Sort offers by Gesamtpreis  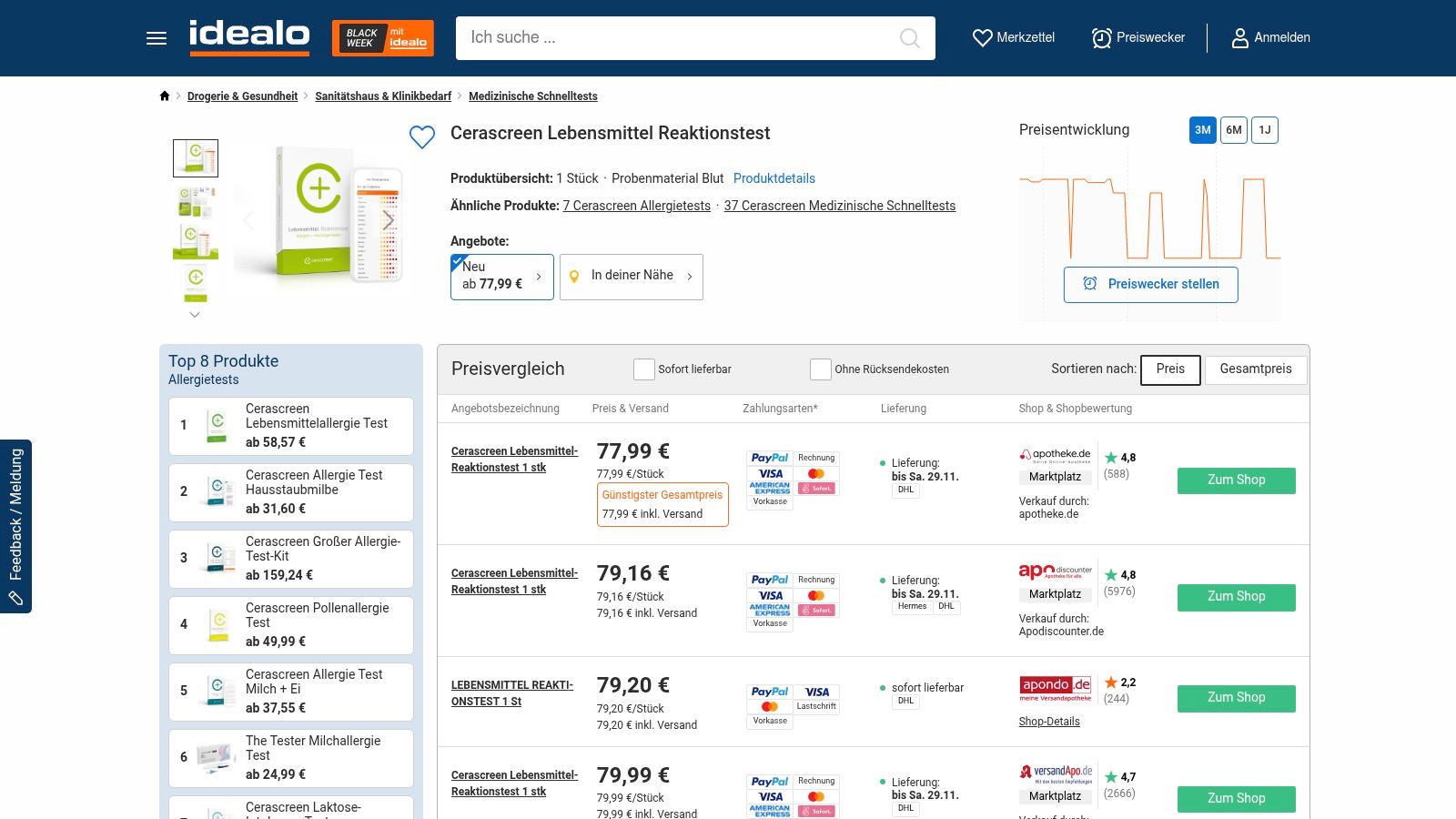coord(1255,369)
